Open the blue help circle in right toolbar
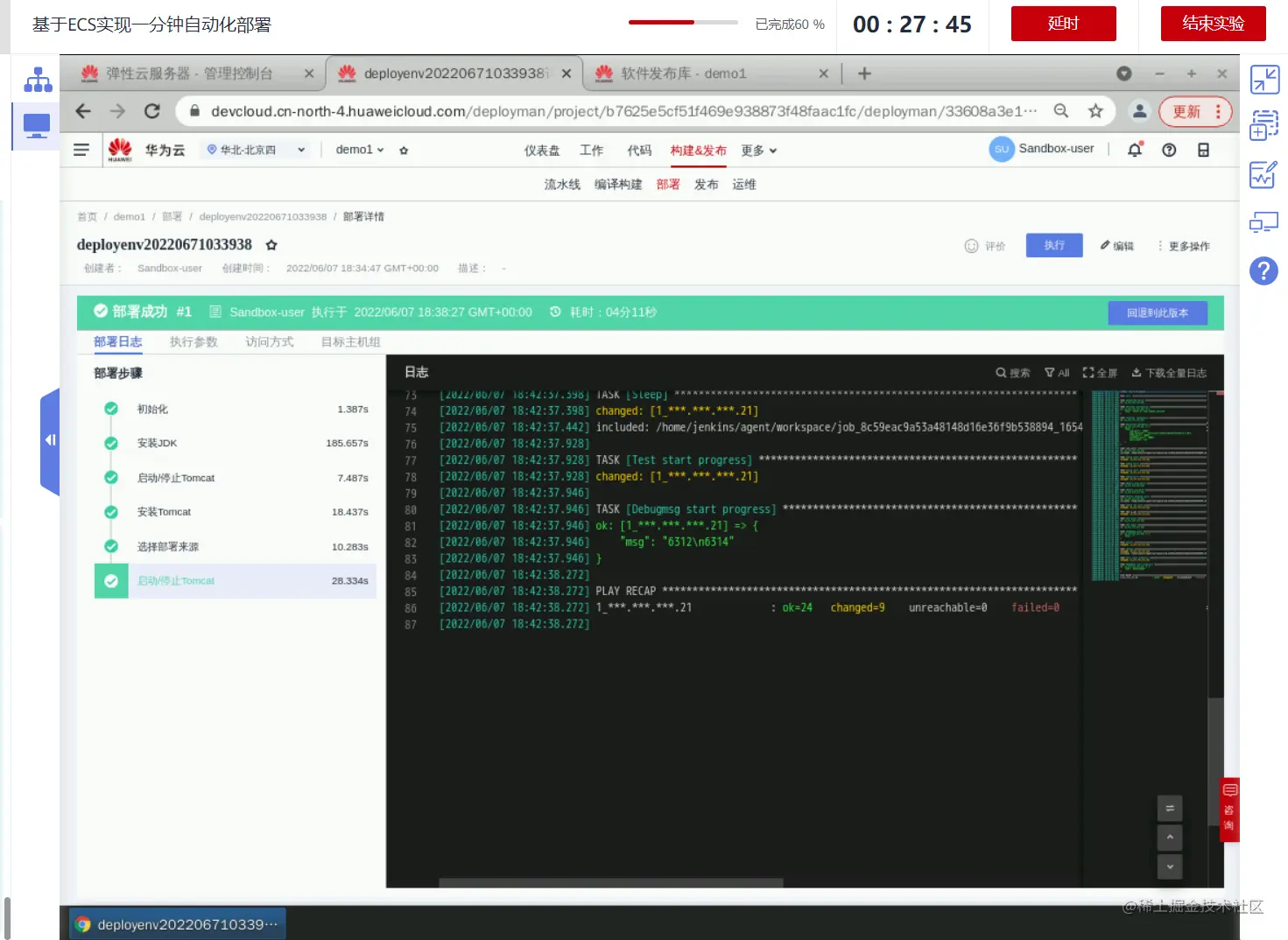The image size is (1288, 940). coord(1263,270)
